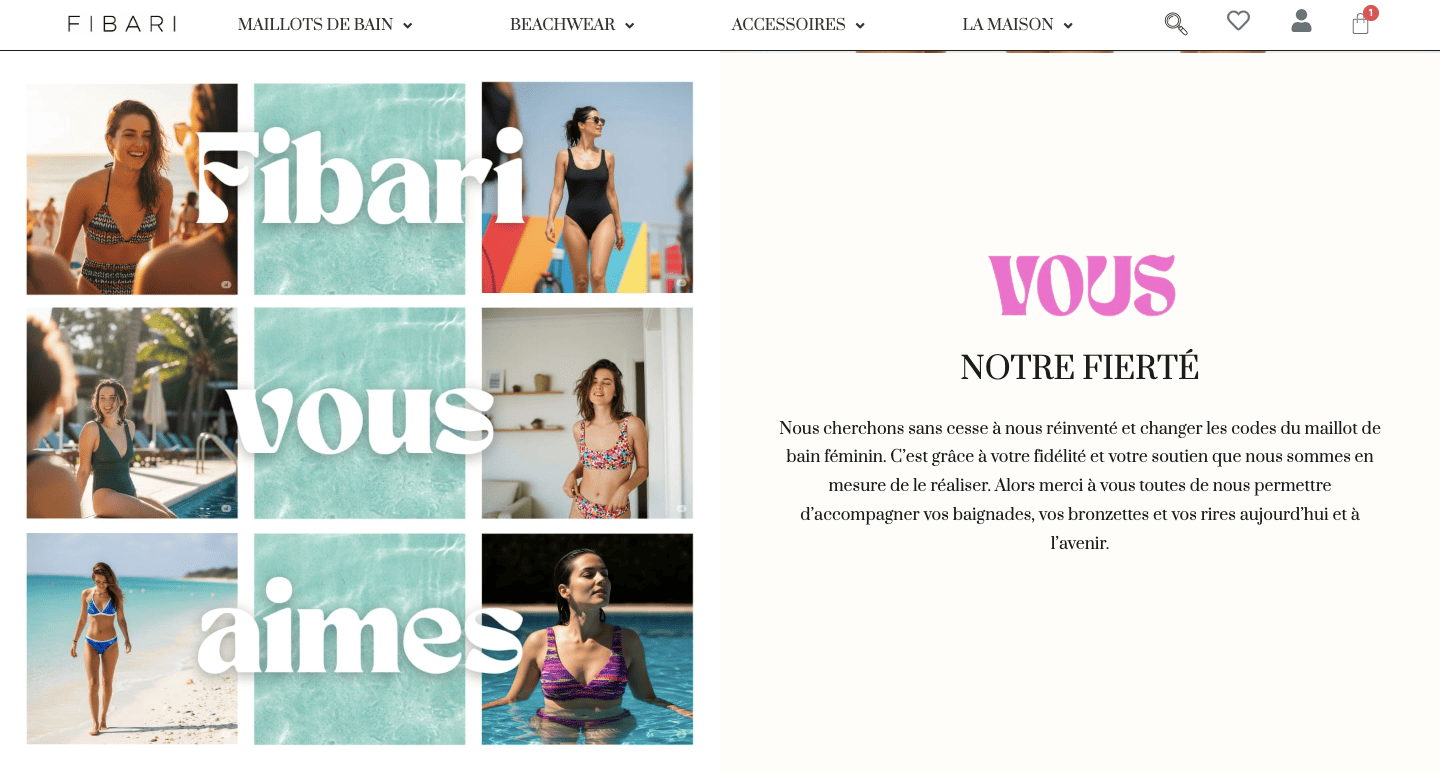Viewport: 1440px width, 780px height.
Task: Open shopping bag cart icon
Action: (x=1360, y=24)
